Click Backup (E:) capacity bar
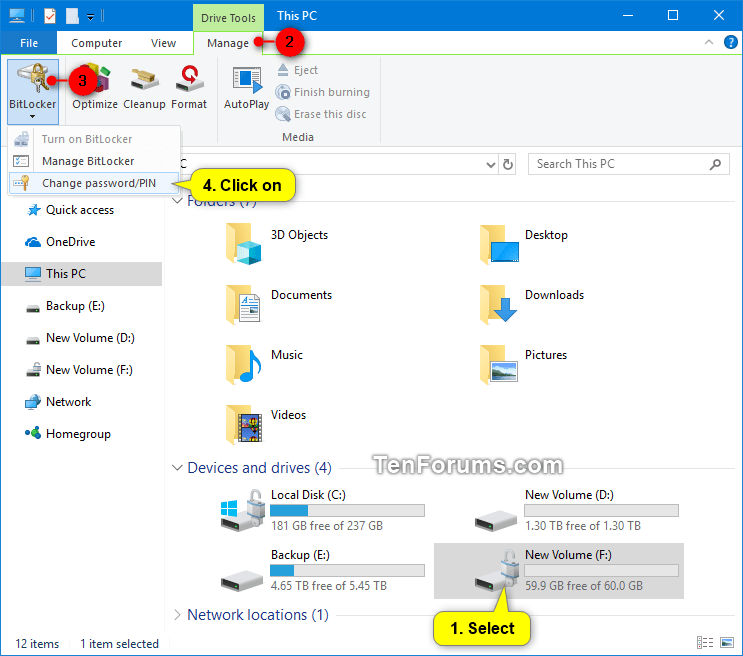This screenshot has height=656, width=743. click(347, 571)
